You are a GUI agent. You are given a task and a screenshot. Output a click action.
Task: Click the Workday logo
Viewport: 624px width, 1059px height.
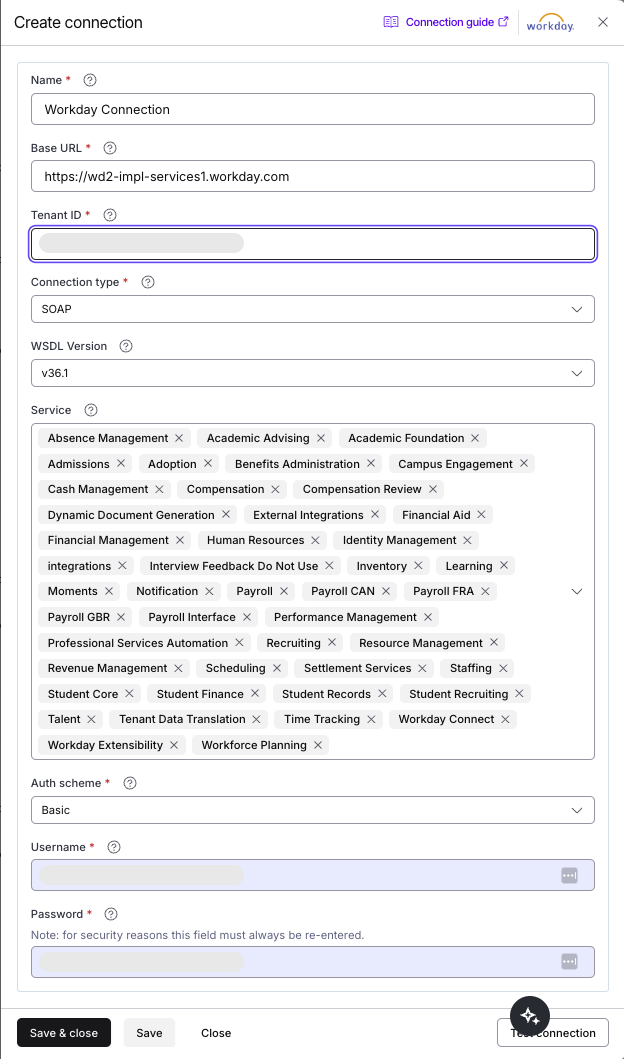[x=550, y=22]
